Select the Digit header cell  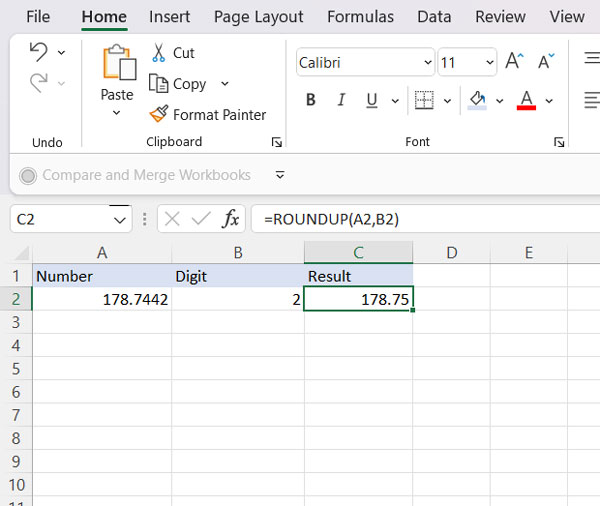[238, 276]
